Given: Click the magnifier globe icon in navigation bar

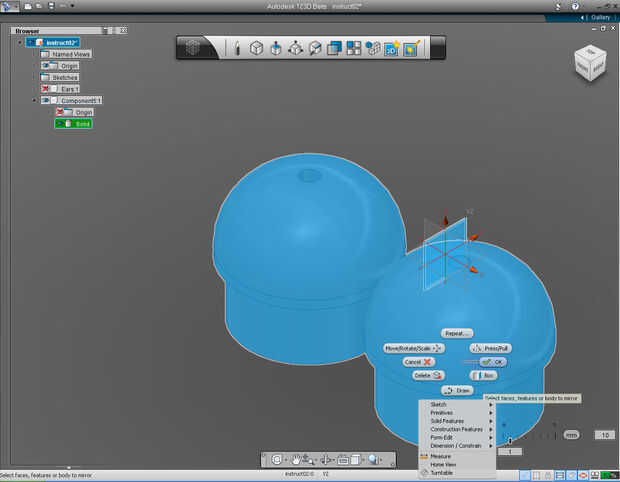Looking at the screenshot, I should [373, 459].
